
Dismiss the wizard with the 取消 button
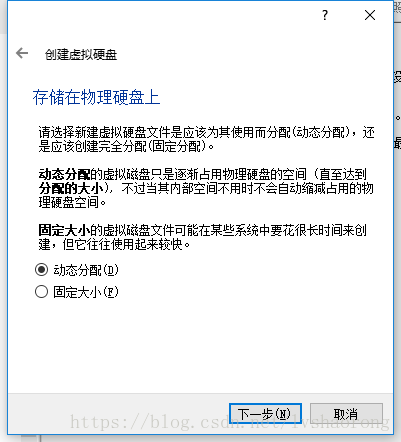point(346,414)
